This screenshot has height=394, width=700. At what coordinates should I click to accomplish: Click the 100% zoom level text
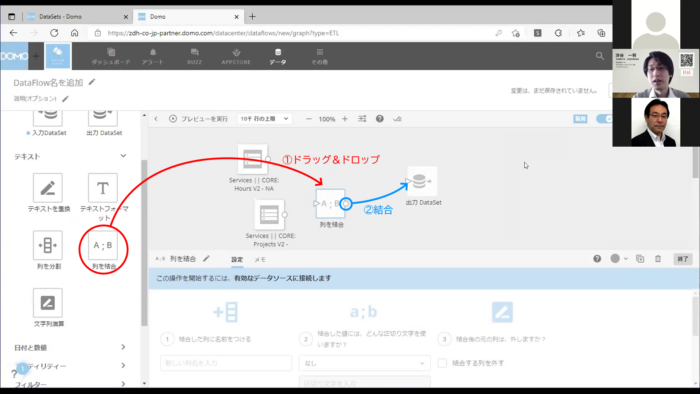click(x=327, y=119)
